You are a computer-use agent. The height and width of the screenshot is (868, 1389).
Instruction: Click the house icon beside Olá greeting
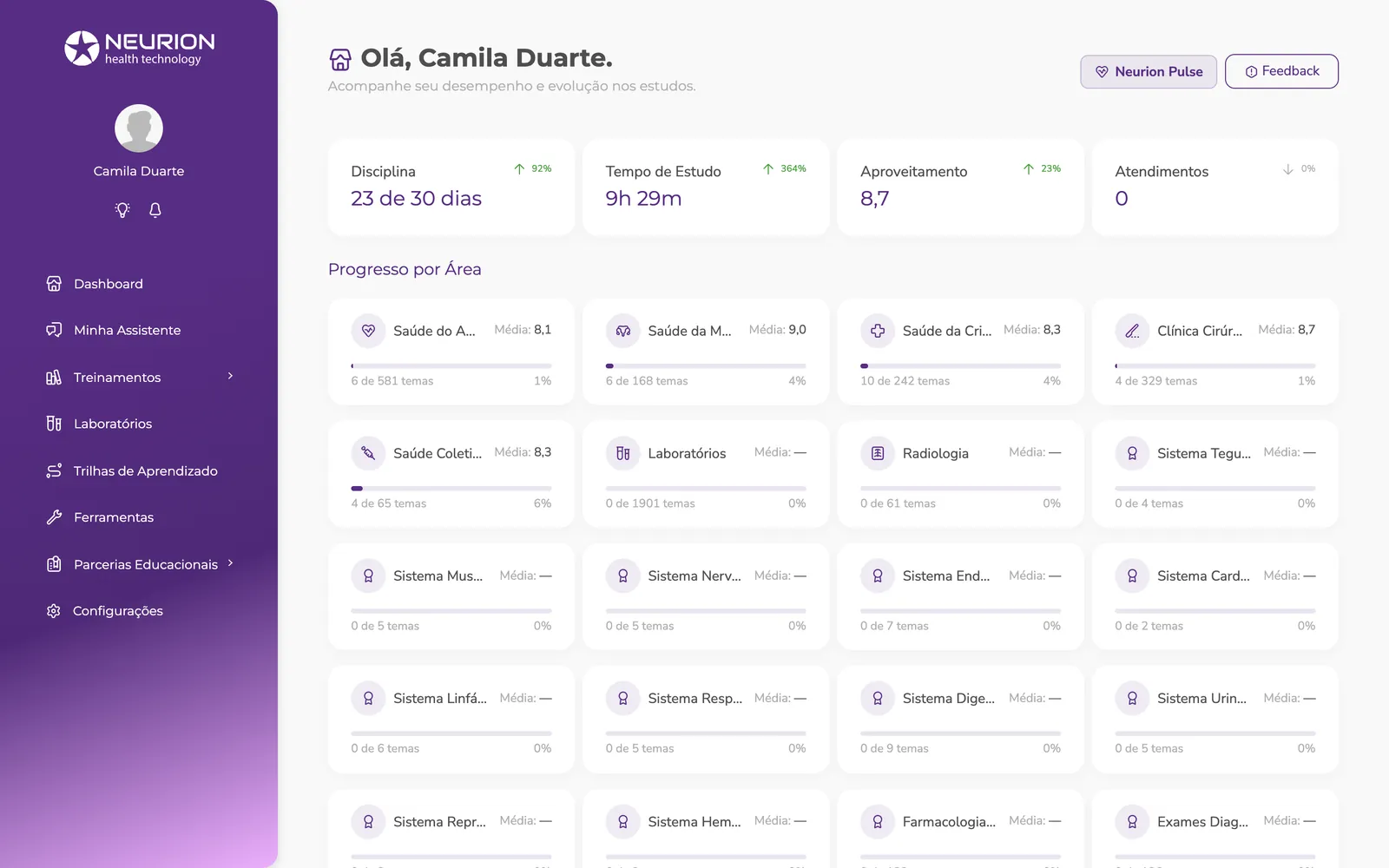pos(340,59)
